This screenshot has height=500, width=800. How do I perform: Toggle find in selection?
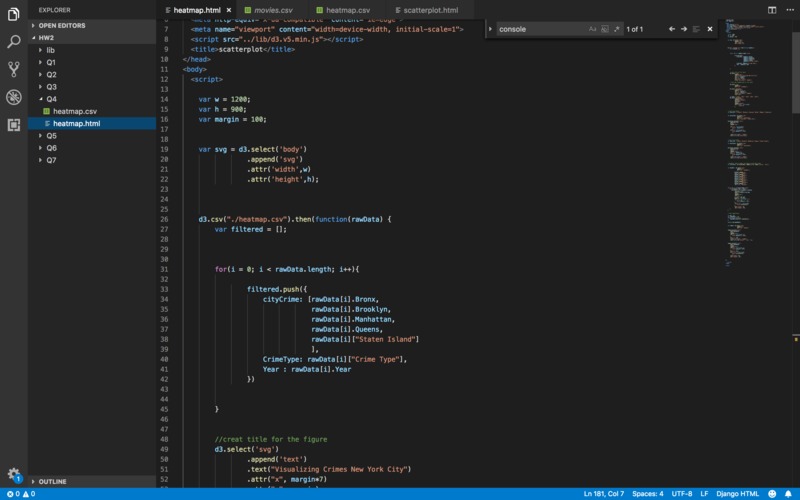click(x=696, y=29)
